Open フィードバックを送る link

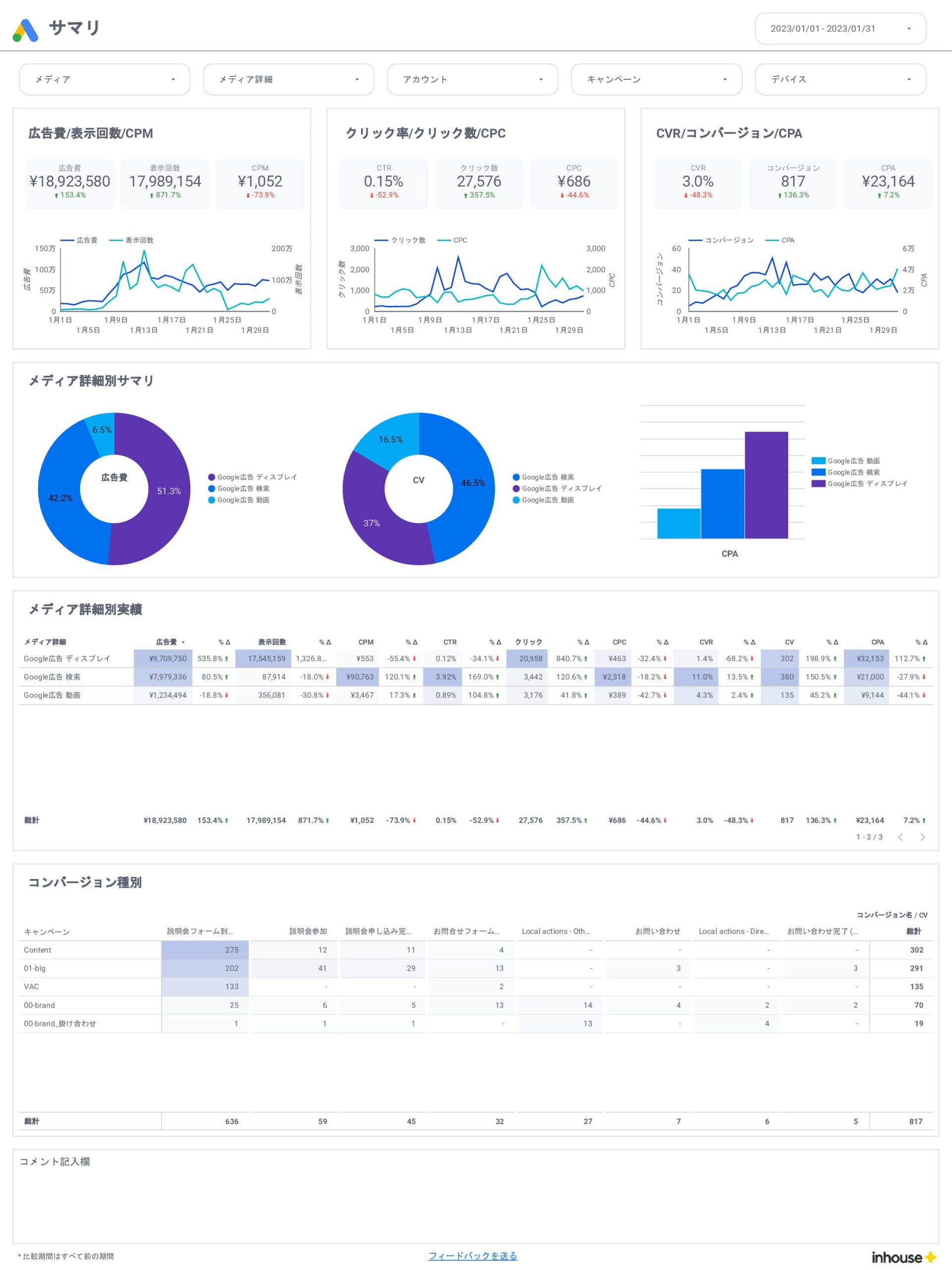point(473,1256)
